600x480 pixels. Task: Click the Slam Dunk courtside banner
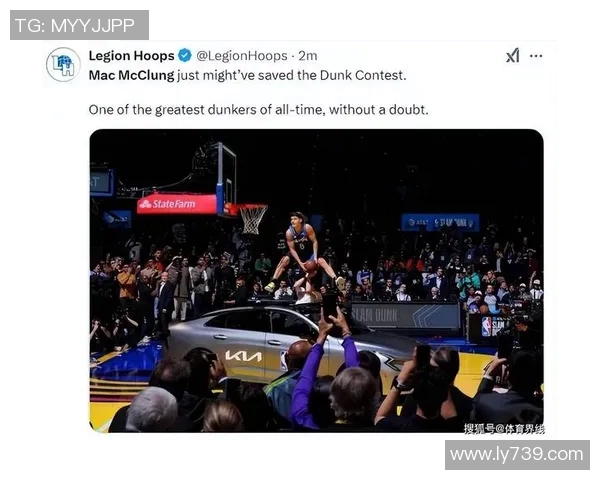pyautogui.click(x=406, y=315)
